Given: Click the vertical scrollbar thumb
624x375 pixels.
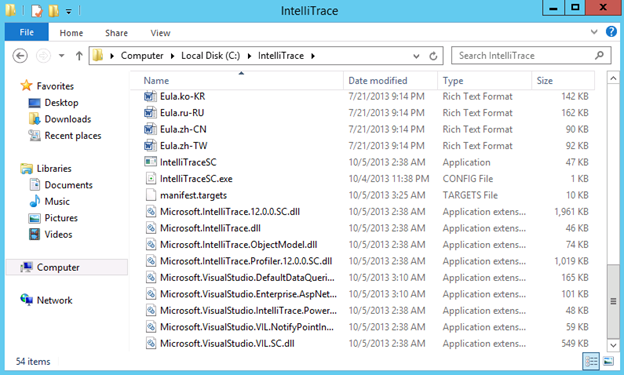Looking at the screenshot, I should [613, 301].
